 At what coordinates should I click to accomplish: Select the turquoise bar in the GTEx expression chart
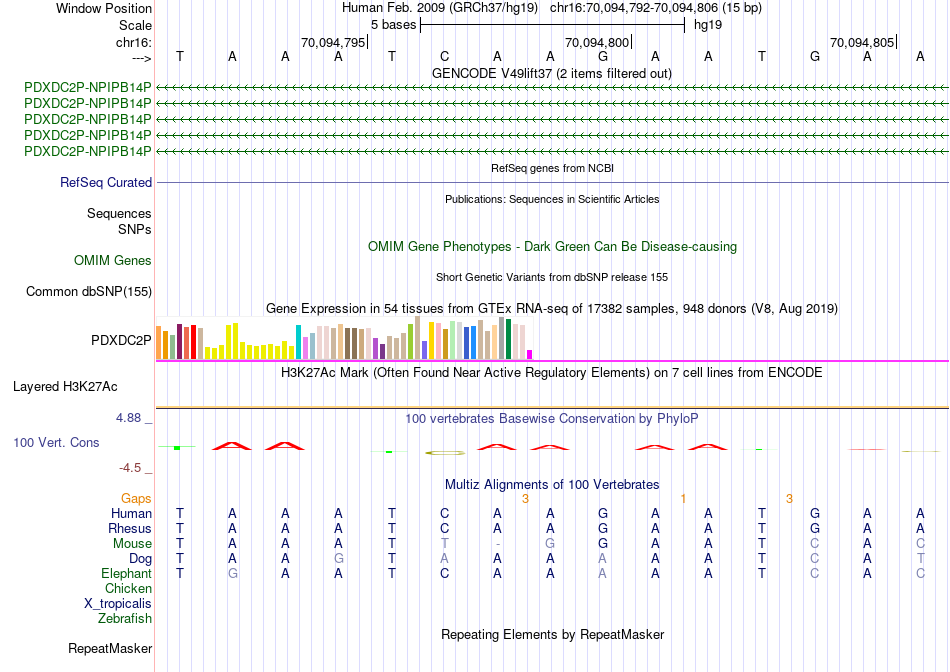(299, 342)
